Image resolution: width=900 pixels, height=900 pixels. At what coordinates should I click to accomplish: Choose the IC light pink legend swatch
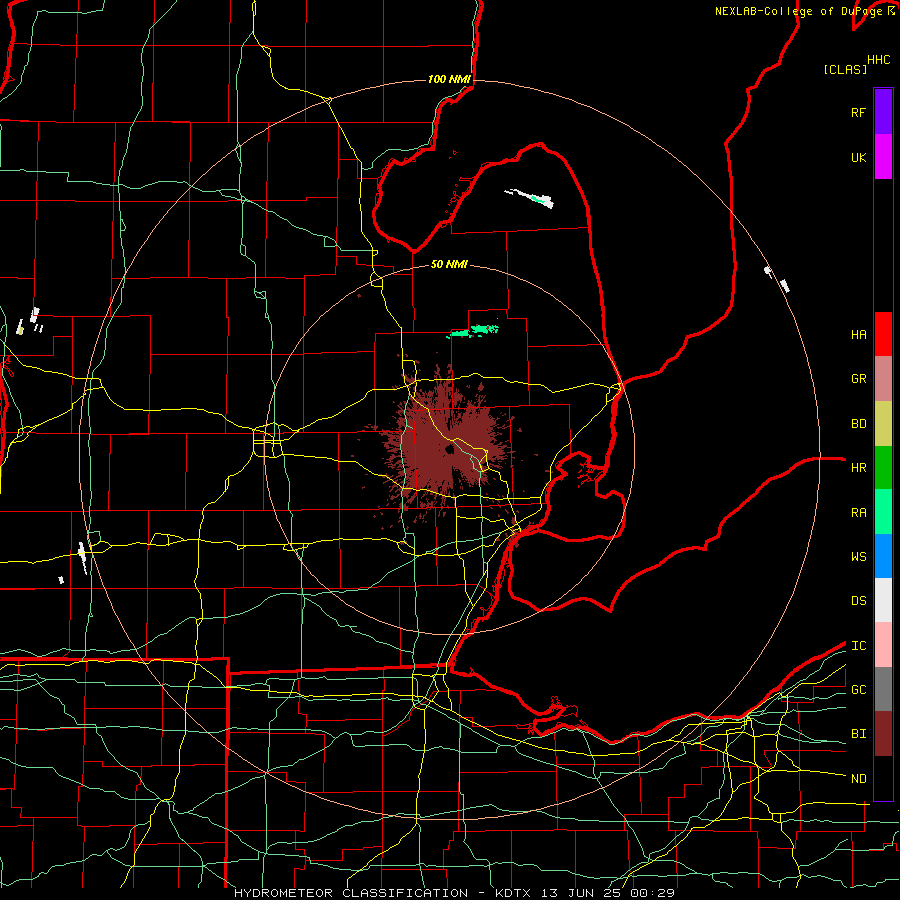(883, 645)
